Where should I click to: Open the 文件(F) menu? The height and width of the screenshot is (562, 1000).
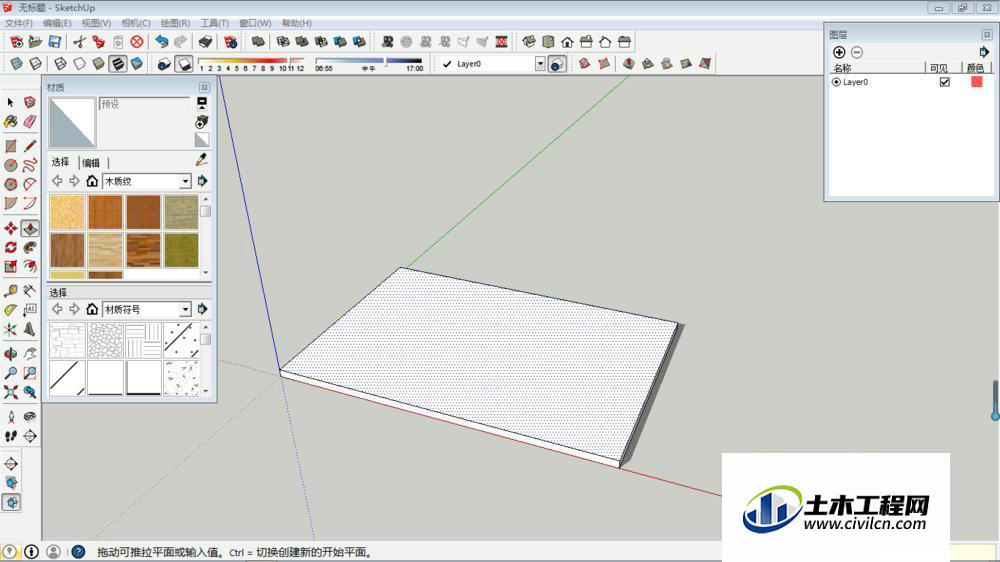point(18,23)
